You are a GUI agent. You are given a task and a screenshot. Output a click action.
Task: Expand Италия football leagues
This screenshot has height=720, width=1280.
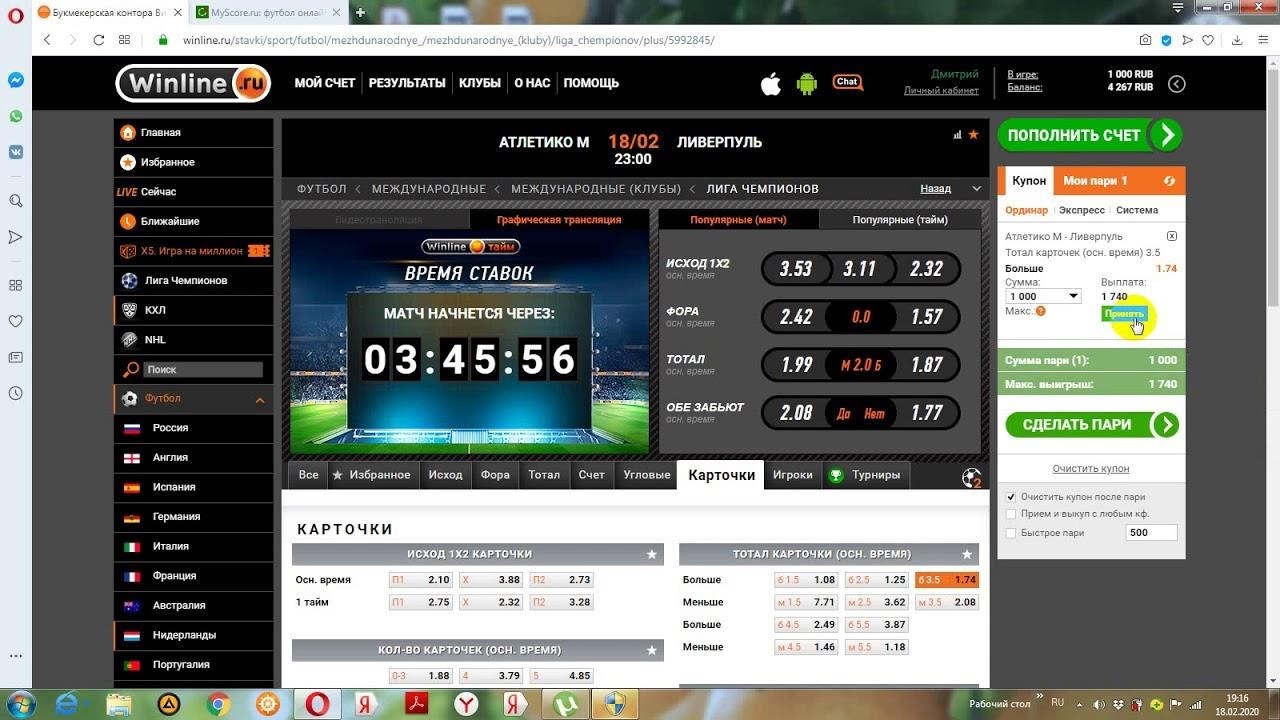(x=194, y=547)
